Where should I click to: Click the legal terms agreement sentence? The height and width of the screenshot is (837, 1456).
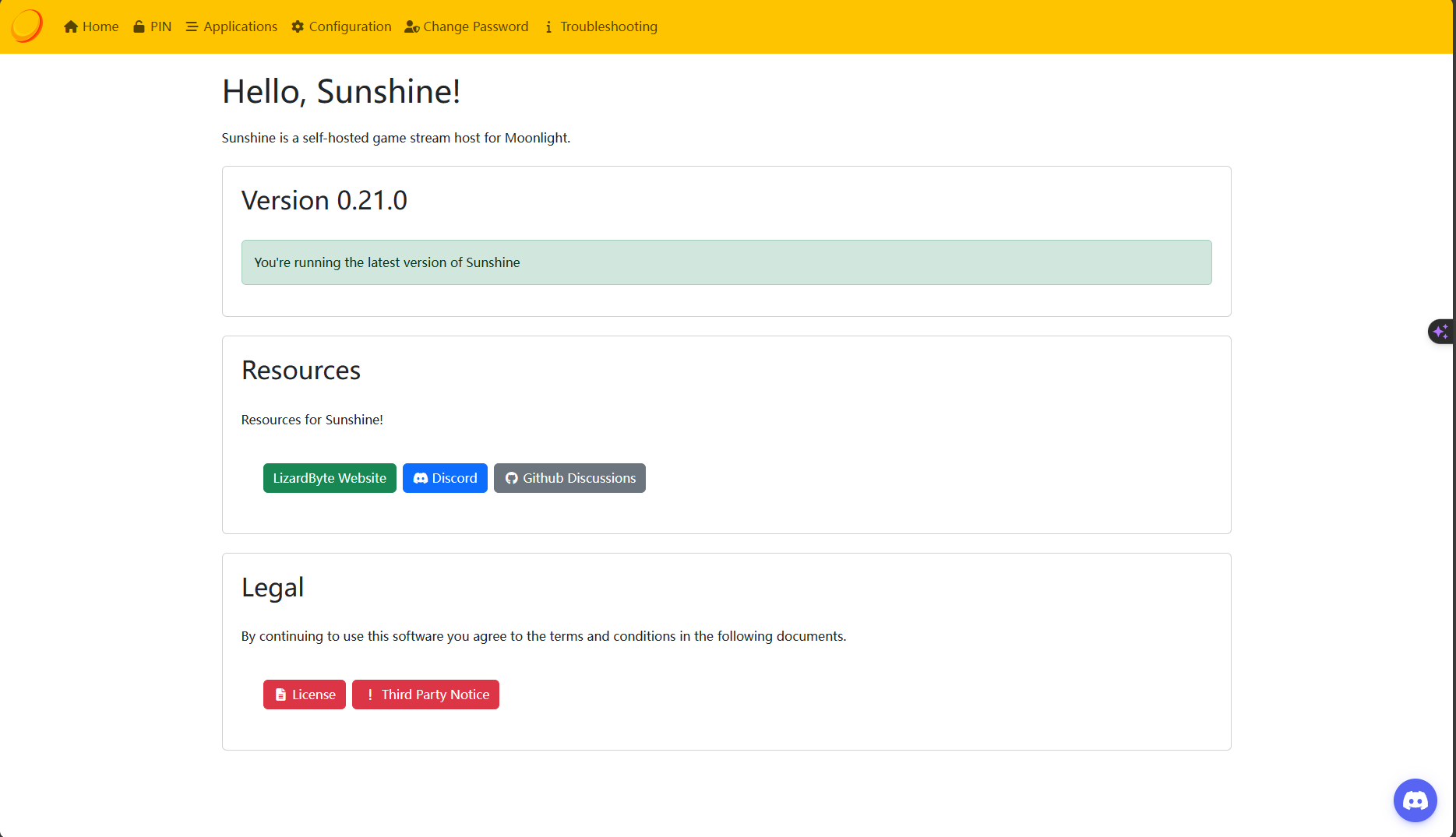pyautogui.click(x=544, y=636)
